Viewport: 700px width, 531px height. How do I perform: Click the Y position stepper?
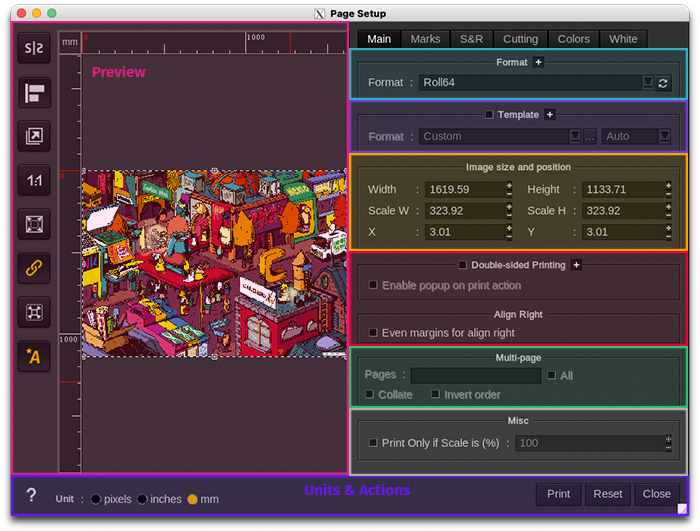[668, 232]
